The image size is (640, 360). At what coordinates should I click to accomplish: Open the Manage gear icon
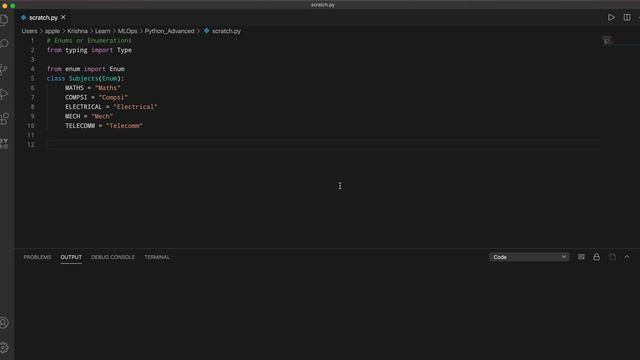(4, 347)
